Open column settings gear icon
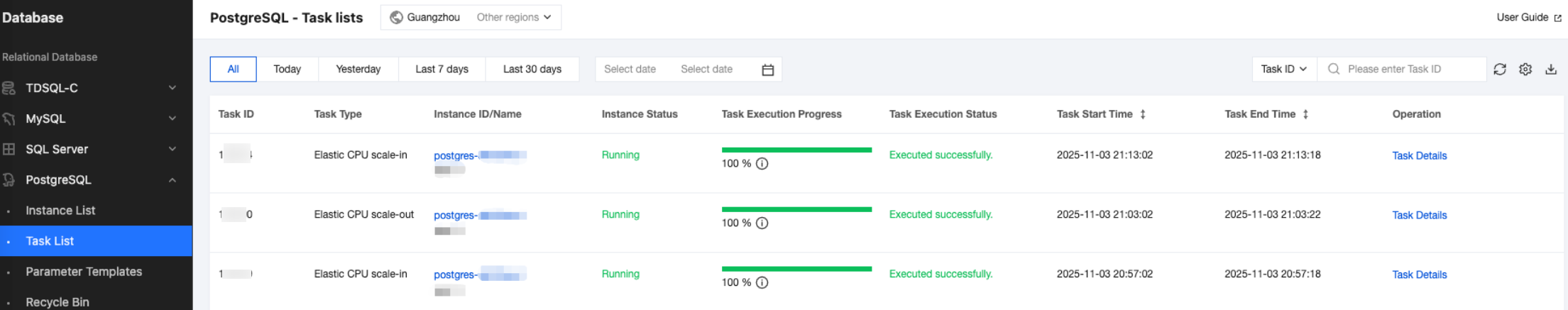Image resolution: width=1568 pixels, height=310 pixels. [1525, 70]
